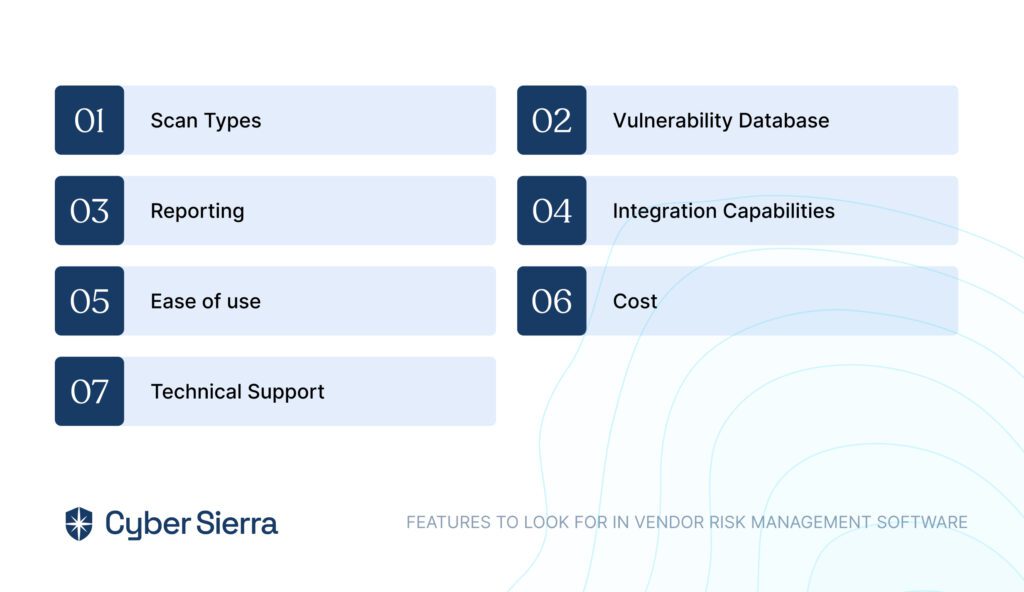Select the 06 number badge
The height and width of the screenshot is (592, 1024).
click(x=552, y=301)
